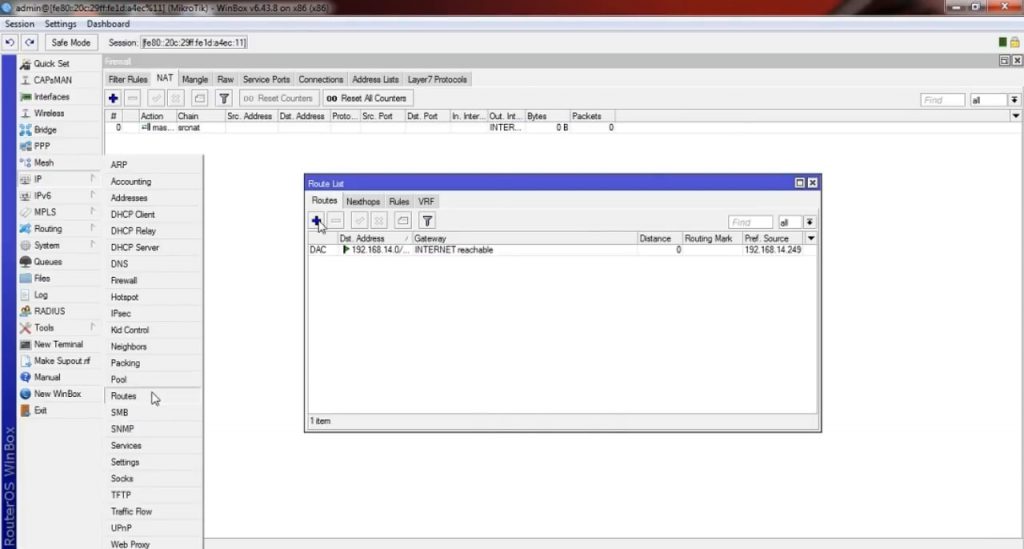Open the Session menu

click(20, 24)
